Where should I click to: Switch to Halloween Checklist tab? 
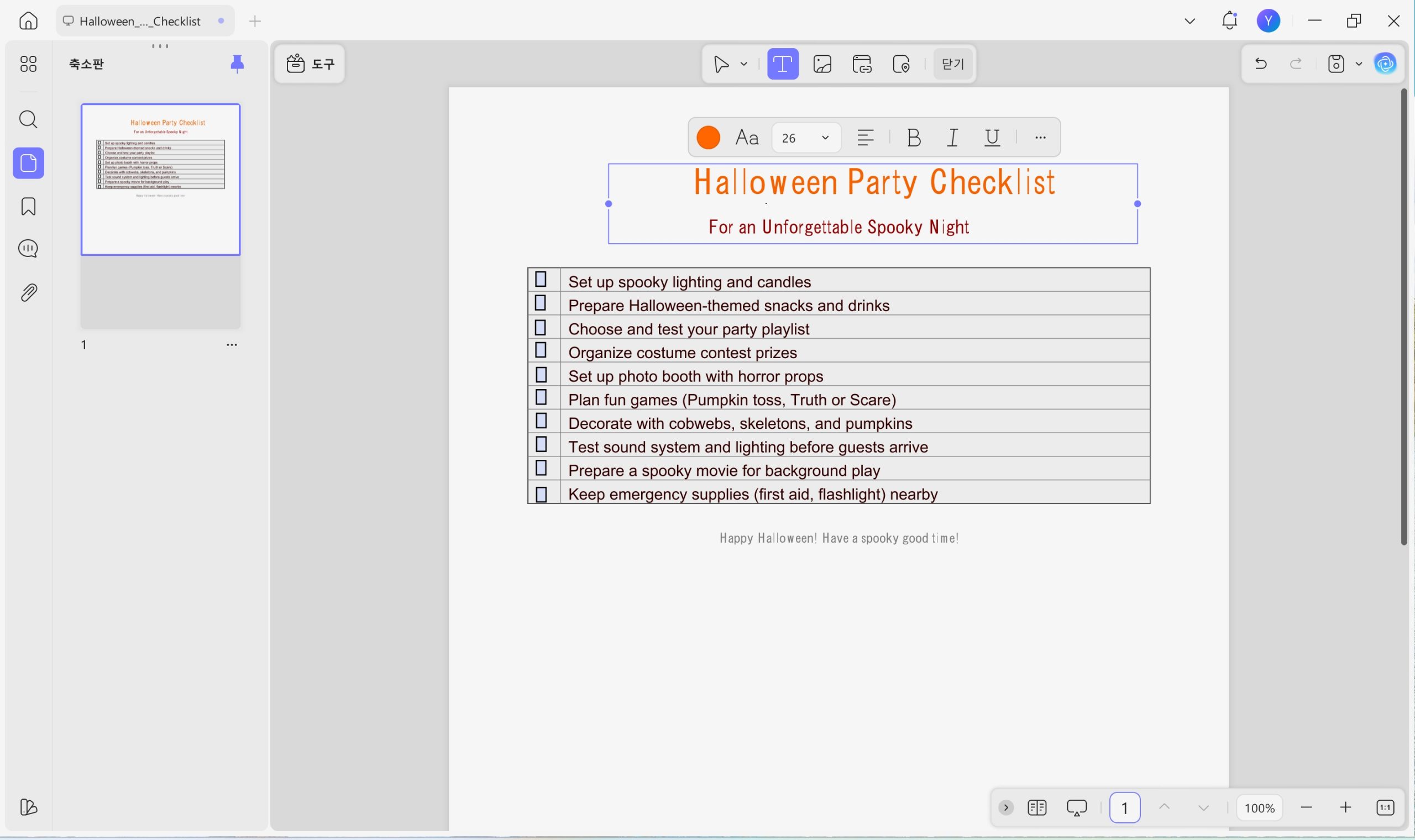click(x=140, y=21)
